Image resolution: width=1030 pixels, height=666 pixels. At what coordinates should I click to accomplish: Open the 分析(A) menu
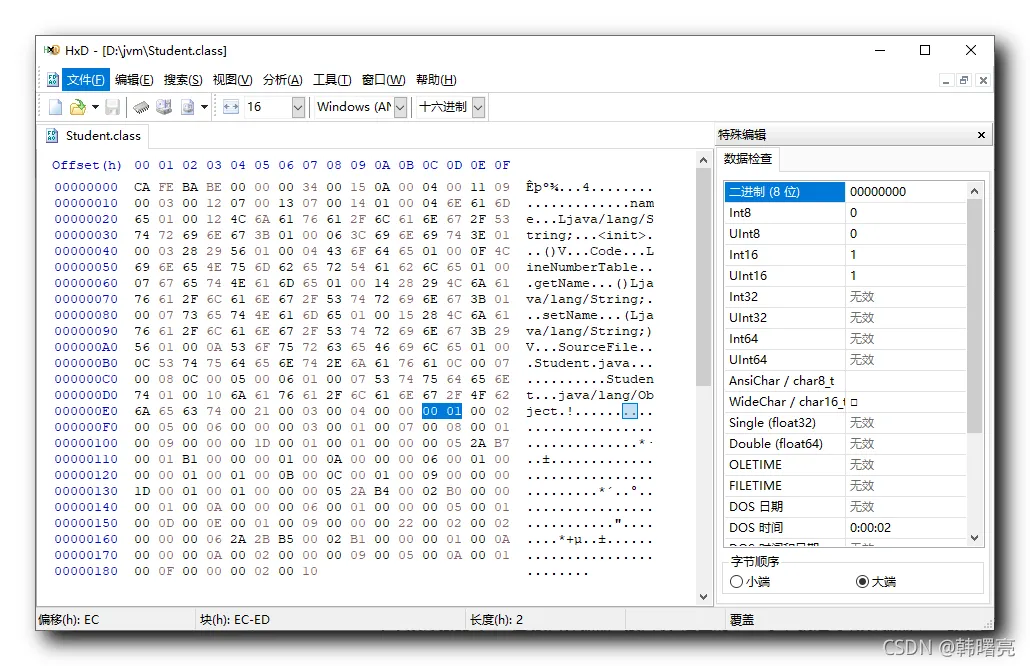[x=282, y=80]
